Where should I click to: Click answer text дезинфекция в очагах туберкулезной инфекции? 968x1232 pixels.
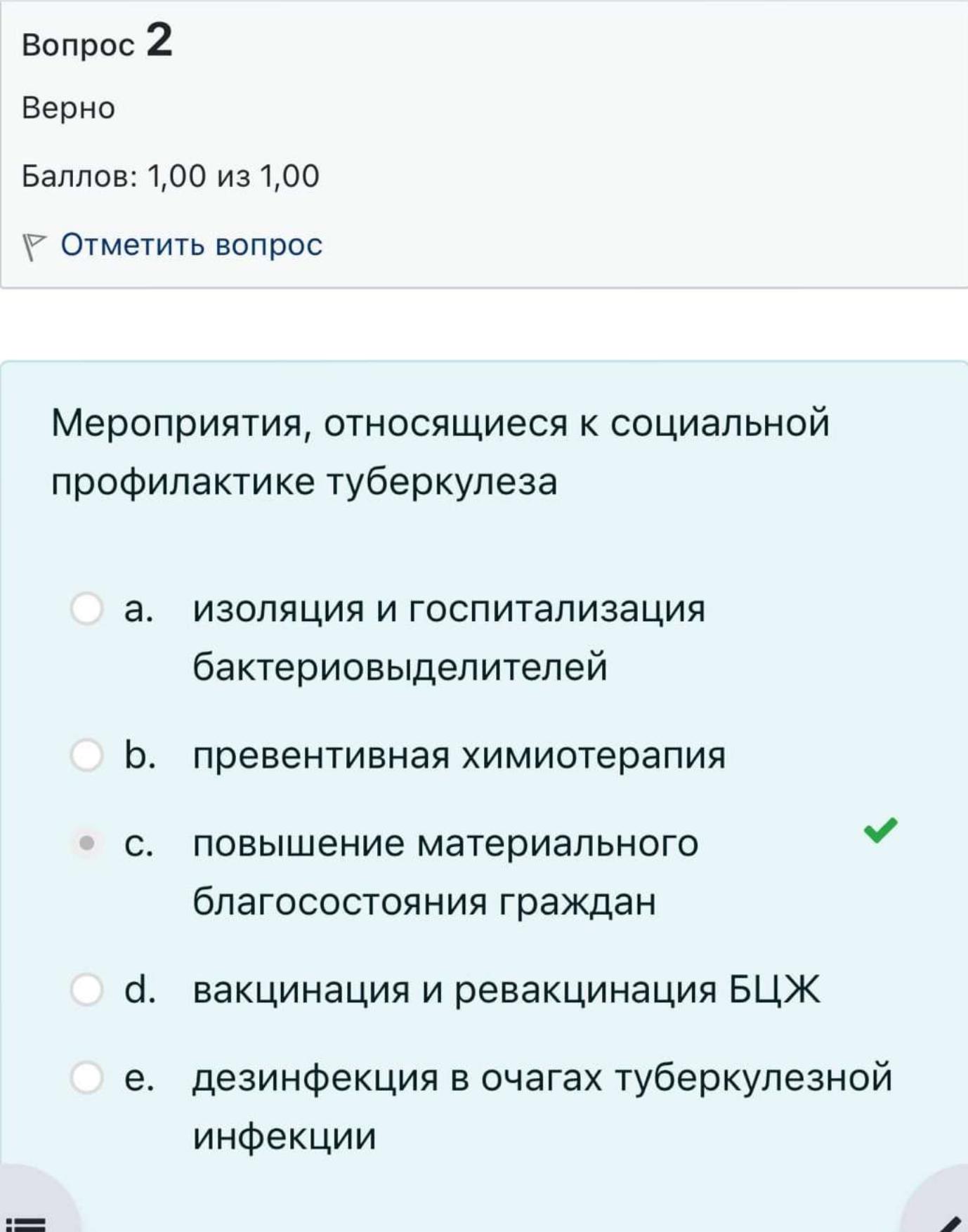pos(542,1107)
